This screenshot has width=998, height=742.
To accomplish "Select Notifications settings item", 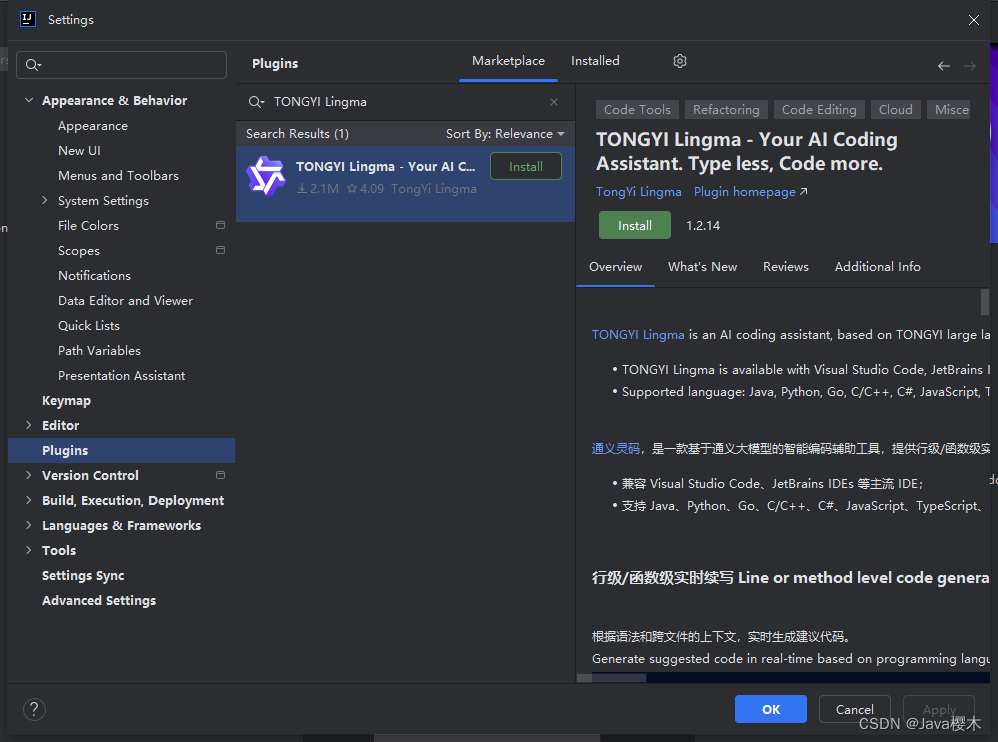I will 94,276.
